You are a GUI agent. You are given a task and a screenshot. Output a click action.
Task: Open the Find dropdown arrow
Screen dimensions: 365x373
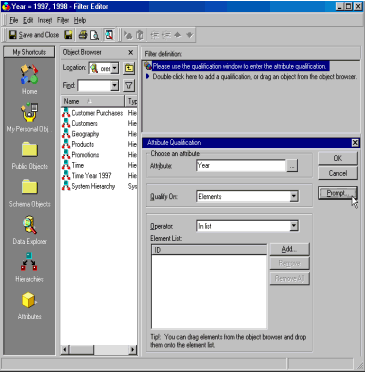115,86
